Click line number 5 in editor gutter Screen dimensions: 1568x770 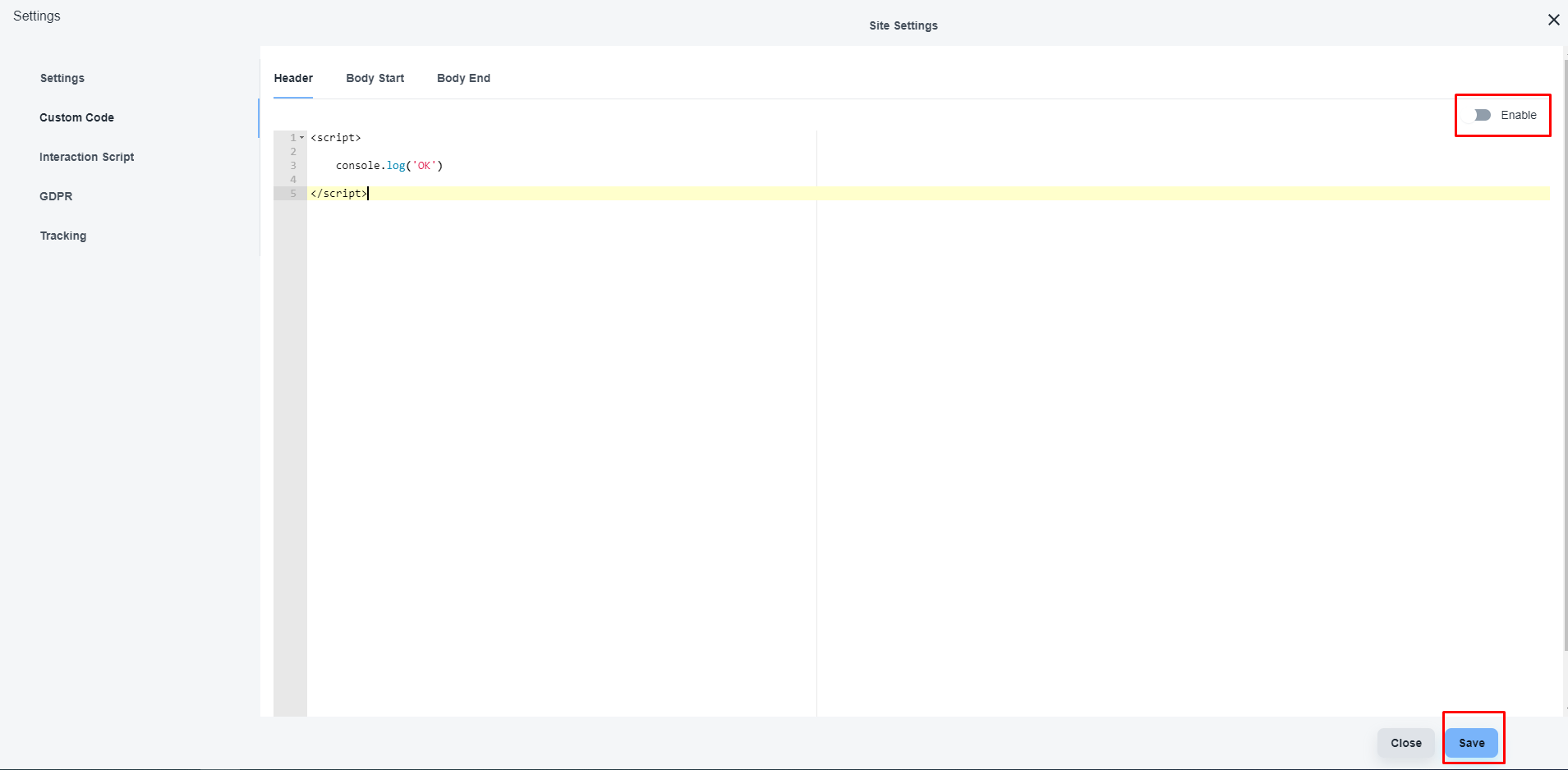pos(292,194)
